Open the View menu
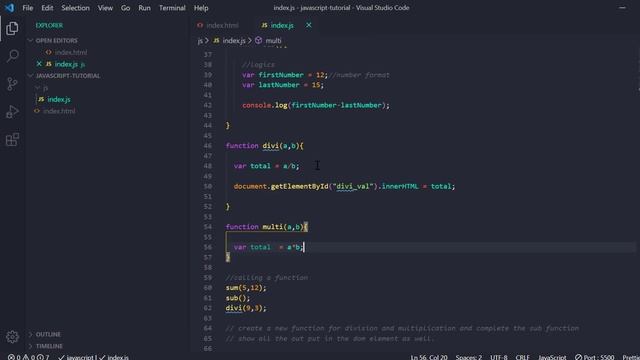This screenshot has height=360, width=640. point(105,8)
